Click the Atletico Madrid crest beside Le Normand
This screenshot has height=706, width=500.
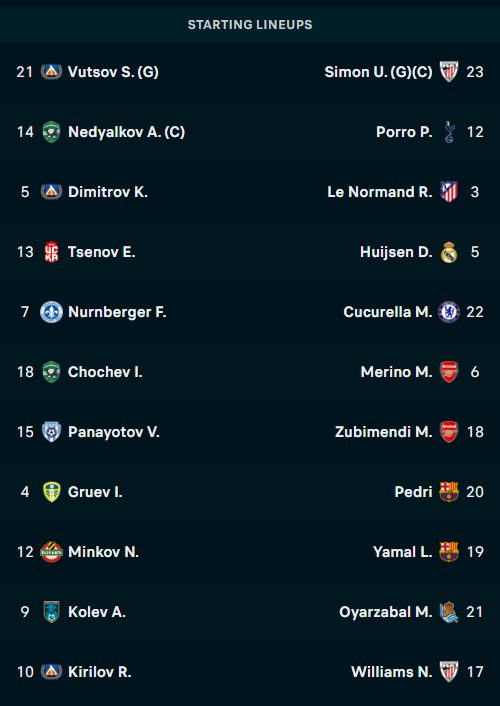point(449,192)
